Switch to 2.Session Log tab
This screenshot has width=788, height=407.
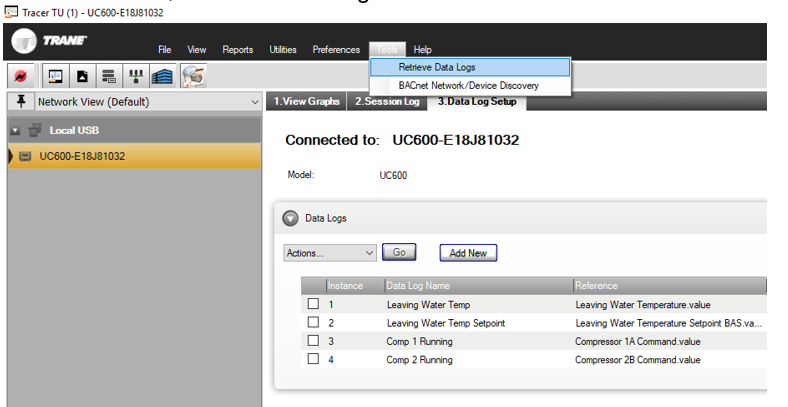[387, 101]
